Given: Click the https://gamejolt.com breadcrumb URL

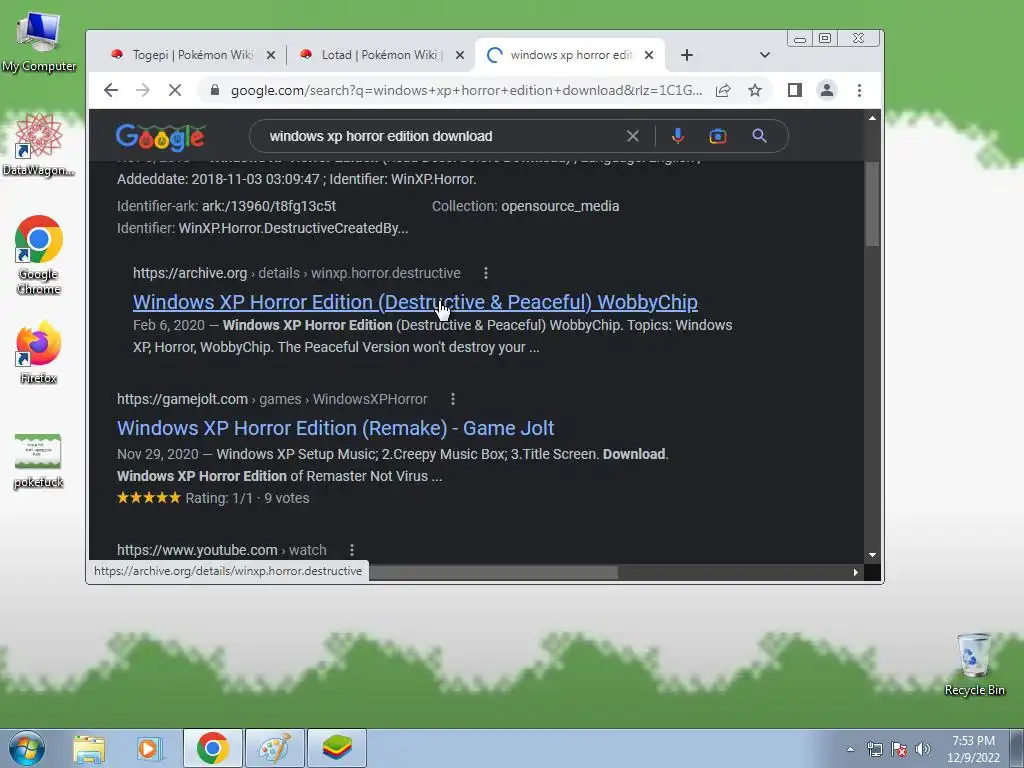Looking at the screenshot, I should click(182, 399).
